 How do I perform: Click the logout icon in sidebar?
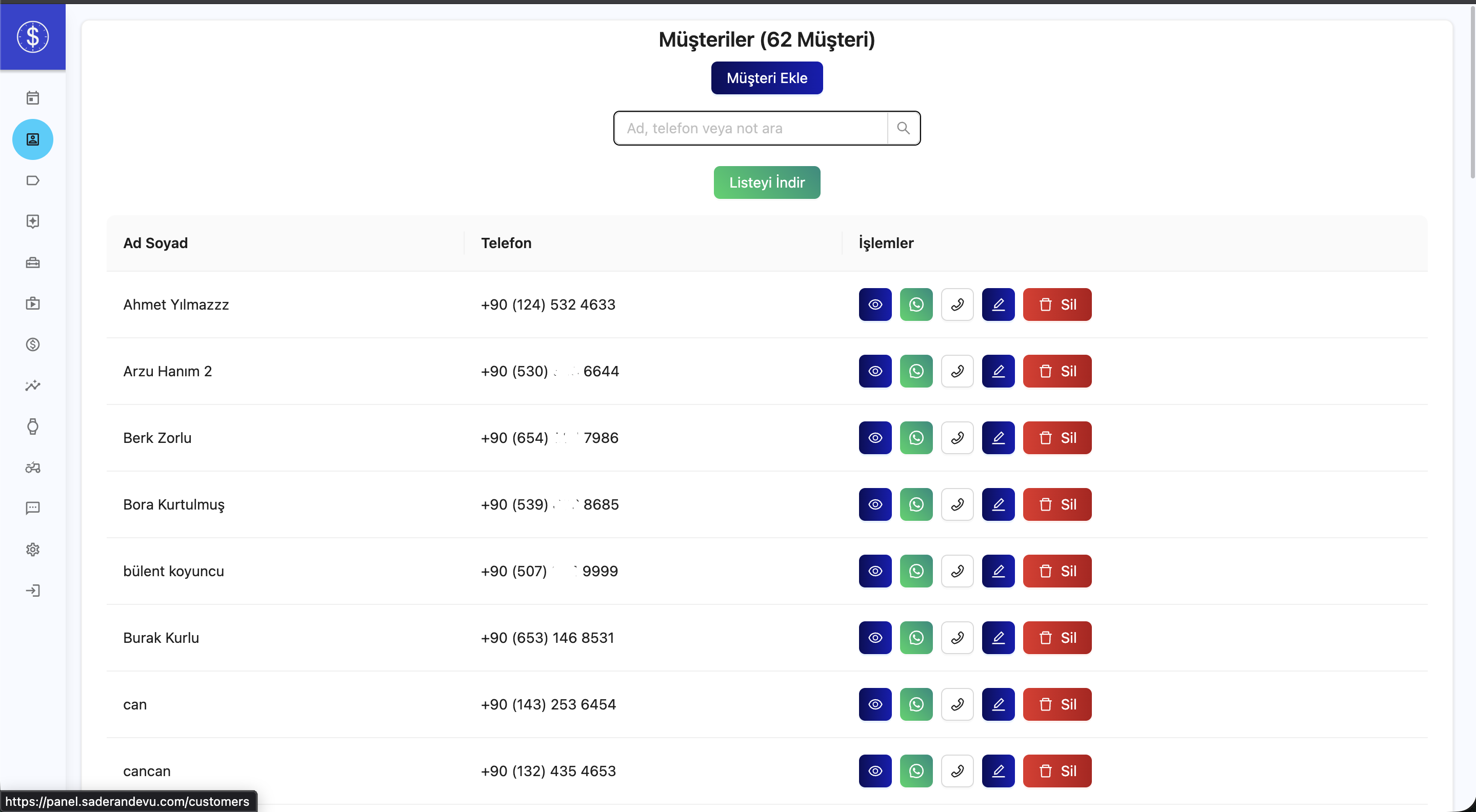pos(33,591)
